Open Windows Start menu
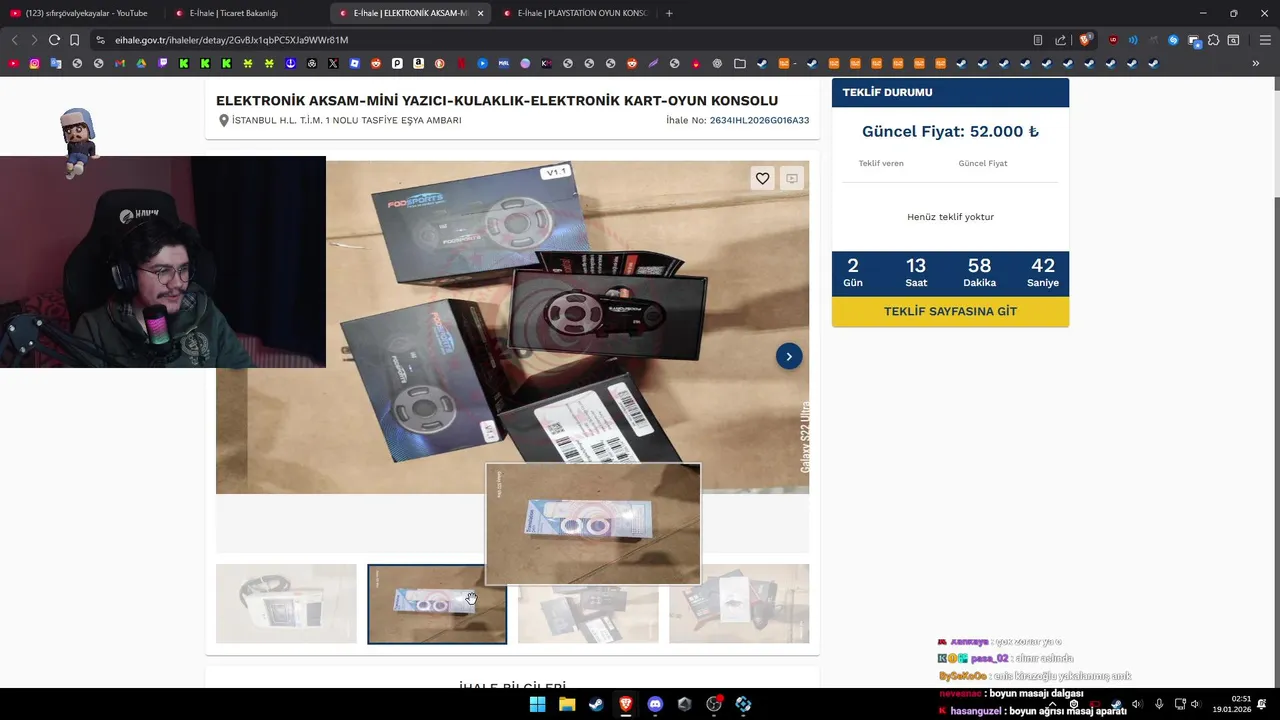The image size is (1280, 720). pyautogui.click(x=537, y=704)
